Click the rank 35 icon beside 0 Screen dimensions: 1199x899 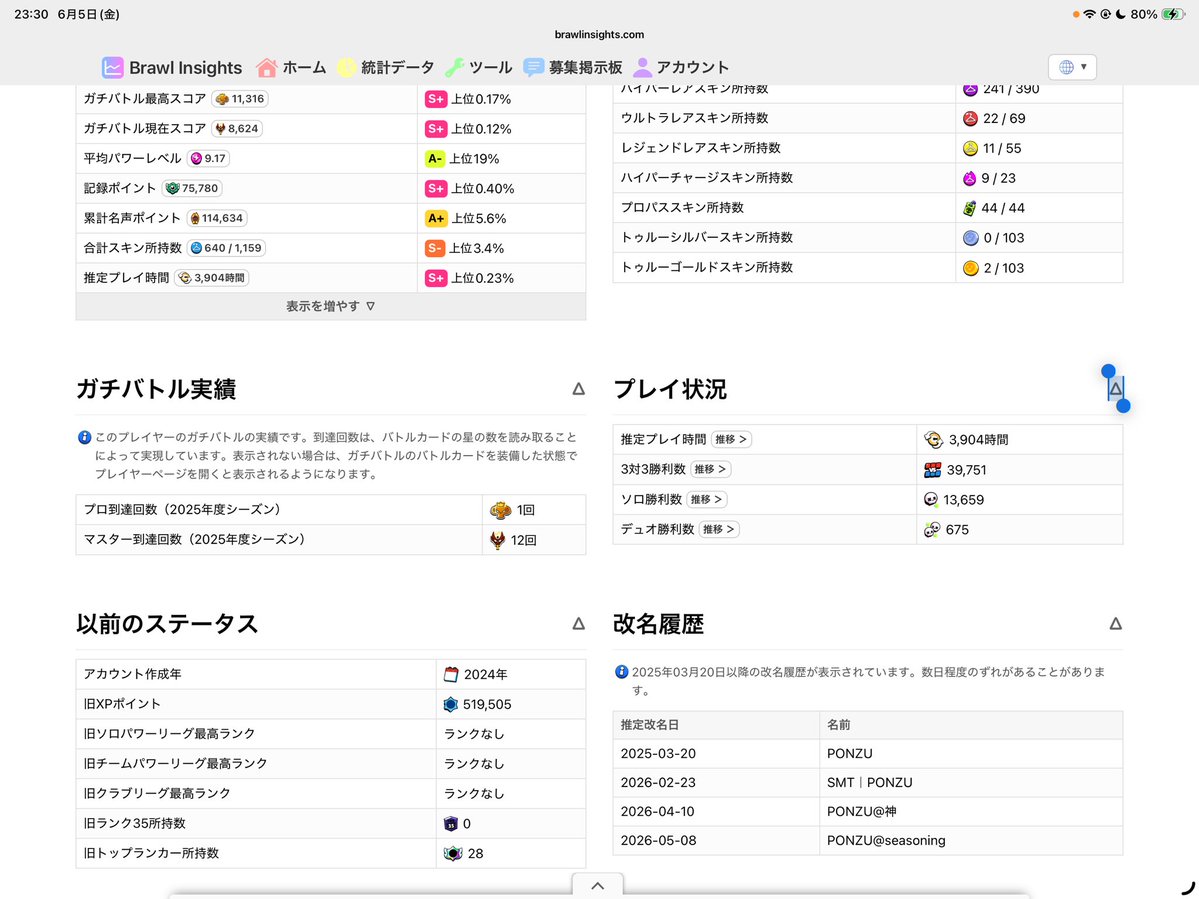coord(450,823)
